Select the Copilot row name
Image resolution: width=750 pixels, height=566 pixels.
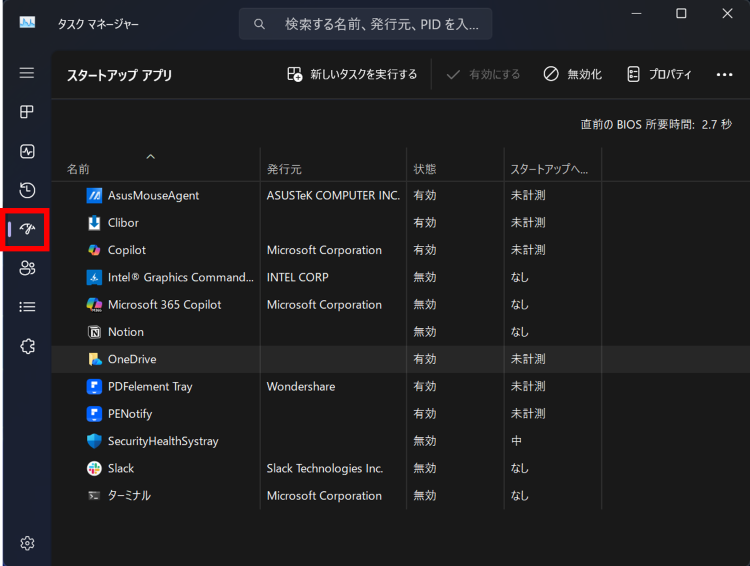[127, 250]
